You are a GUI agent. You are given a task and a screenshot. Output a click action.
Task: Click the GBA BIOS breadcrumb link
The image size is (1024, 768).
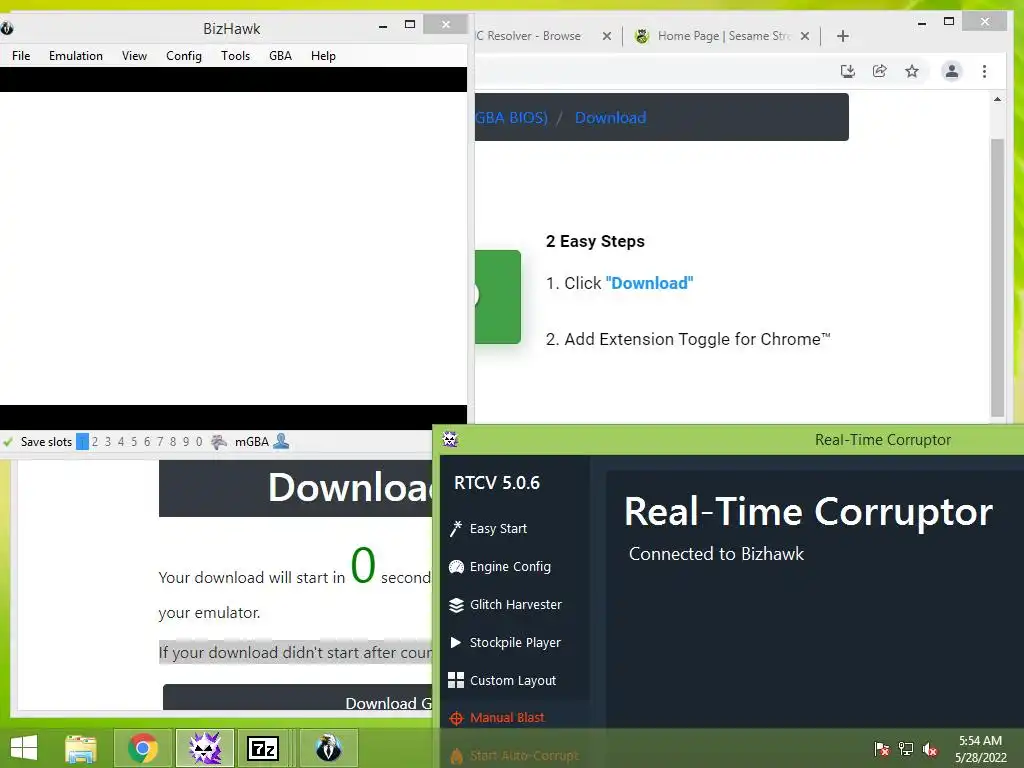coord(511,118)
